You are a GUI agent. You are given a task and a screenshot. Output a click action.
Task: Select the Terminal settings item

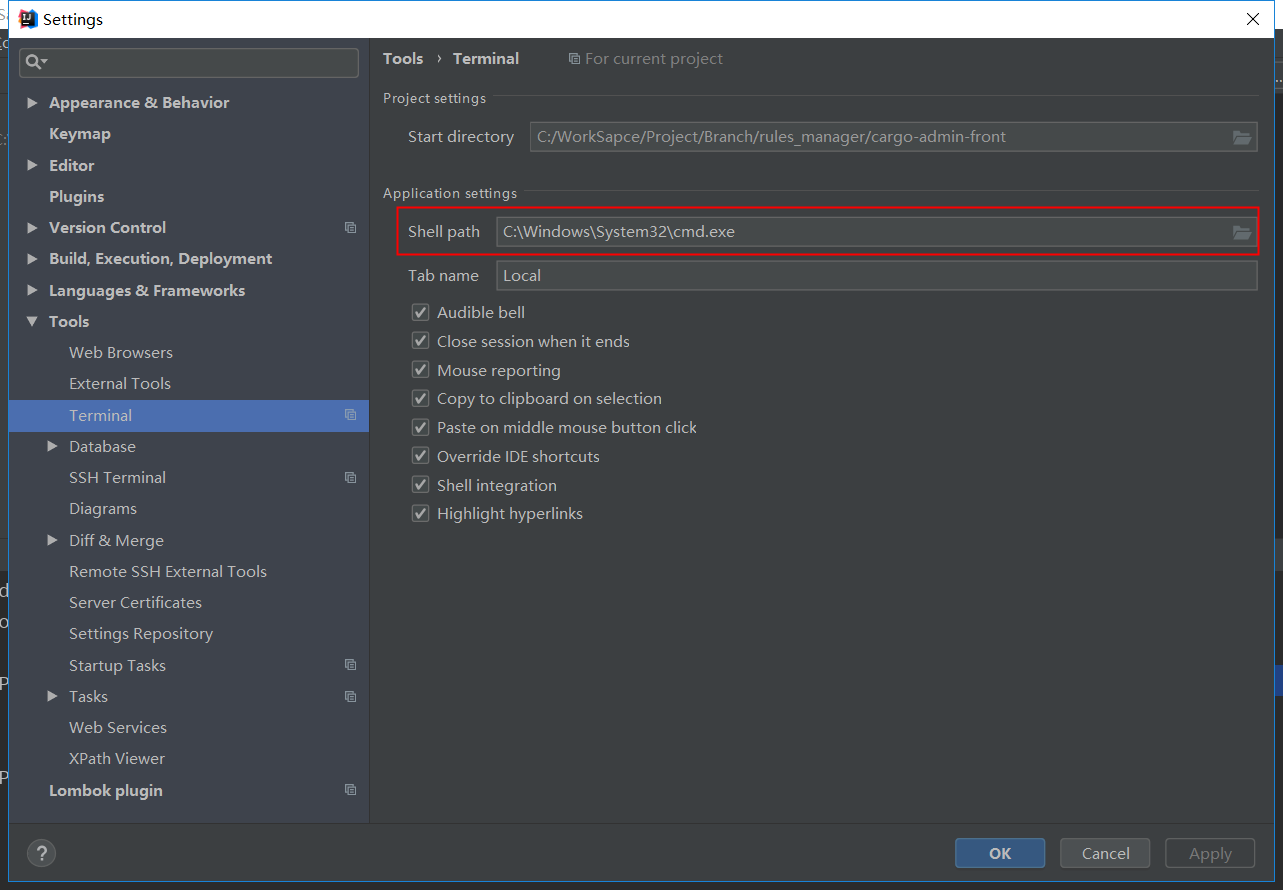click(x=189, y=415)
